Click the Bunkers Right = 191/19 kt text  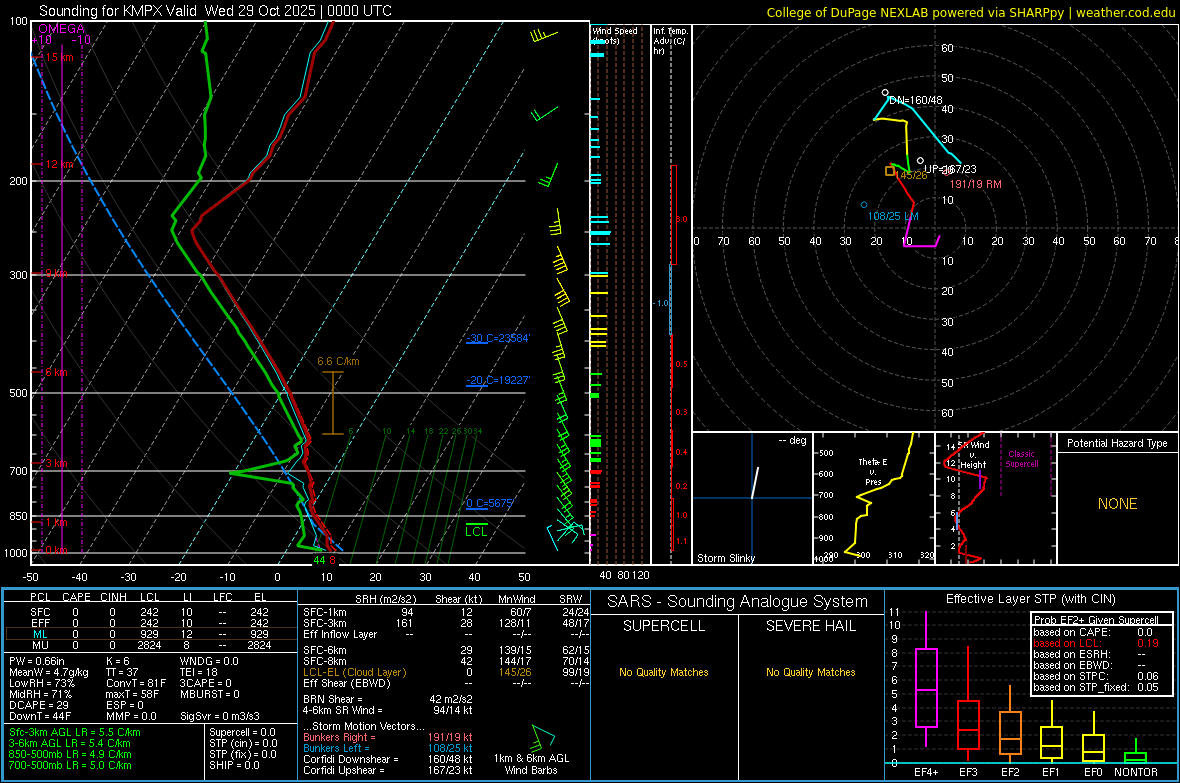tap(388, 737)
